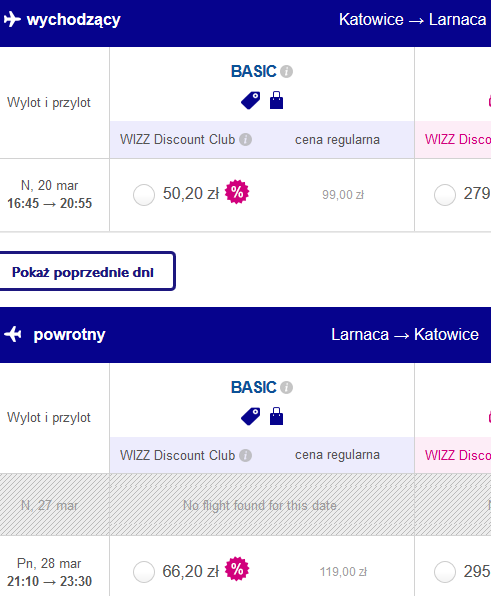Viewport: 491px width, 596px height.
Task: Click the outgoing BASIC price tag icon
Action: 251,101
